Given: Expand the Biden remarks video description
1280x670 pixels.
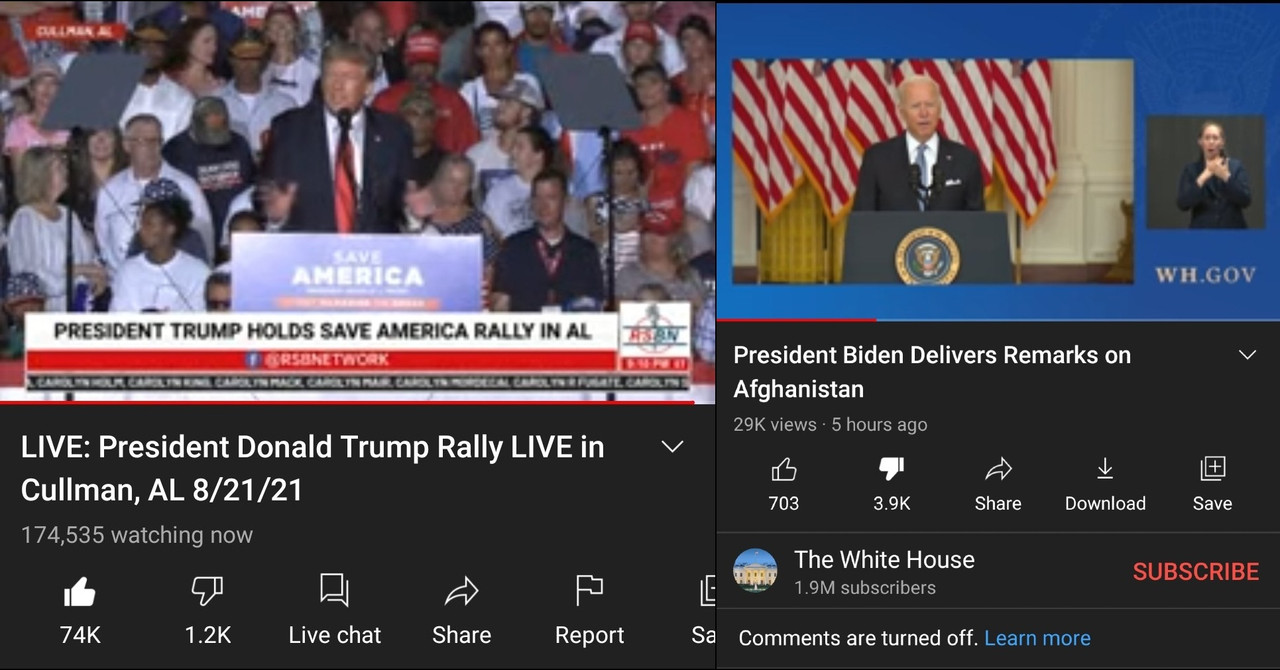Looking at the screenshot, I should point(1247,355).
